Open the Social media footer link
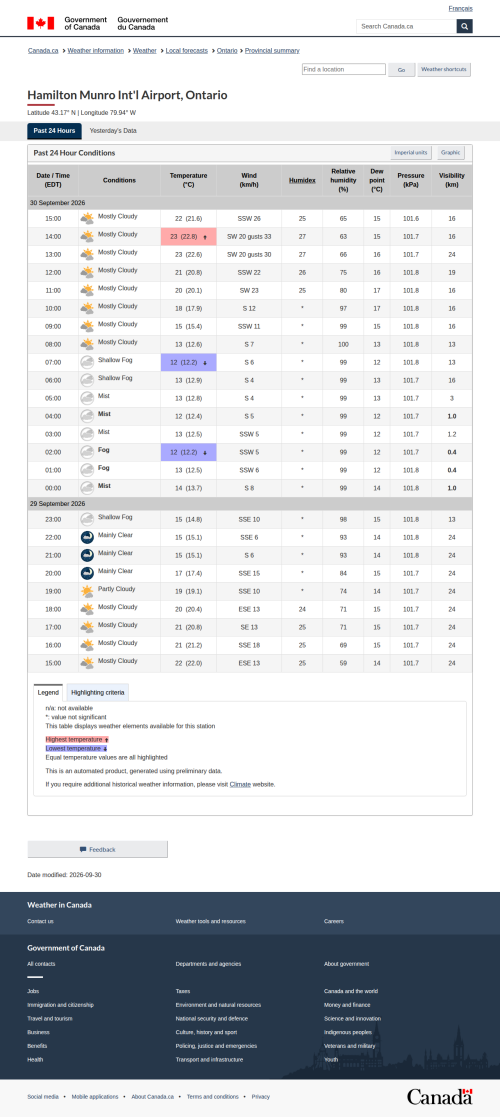Image resolution: width=500 pixels, height=1117 pixels. [x=43, y=1097]
